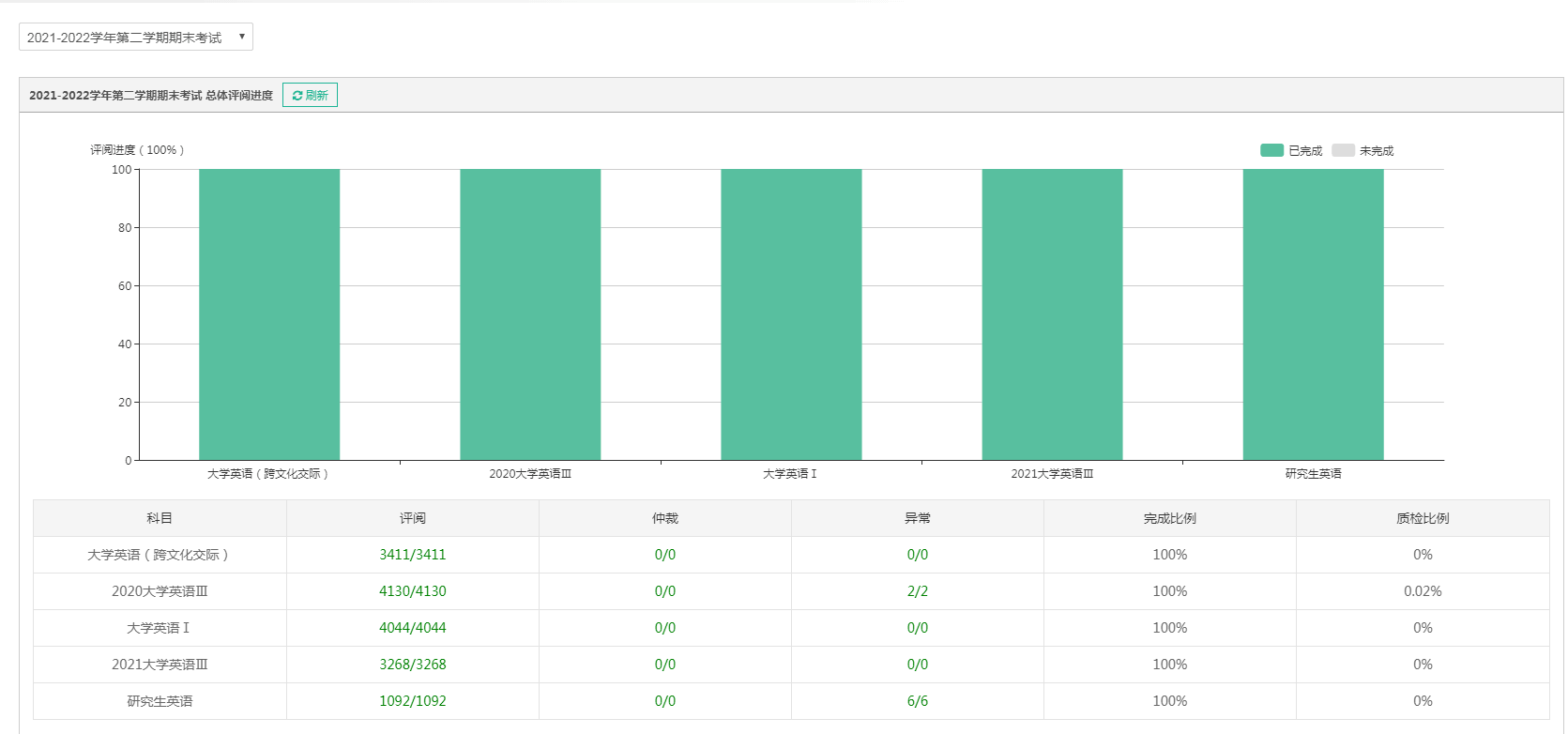Click the 2020大学英语Ⅲ chart bar
The height and width of the screenshot is (734, 1568).
[530, 314]
